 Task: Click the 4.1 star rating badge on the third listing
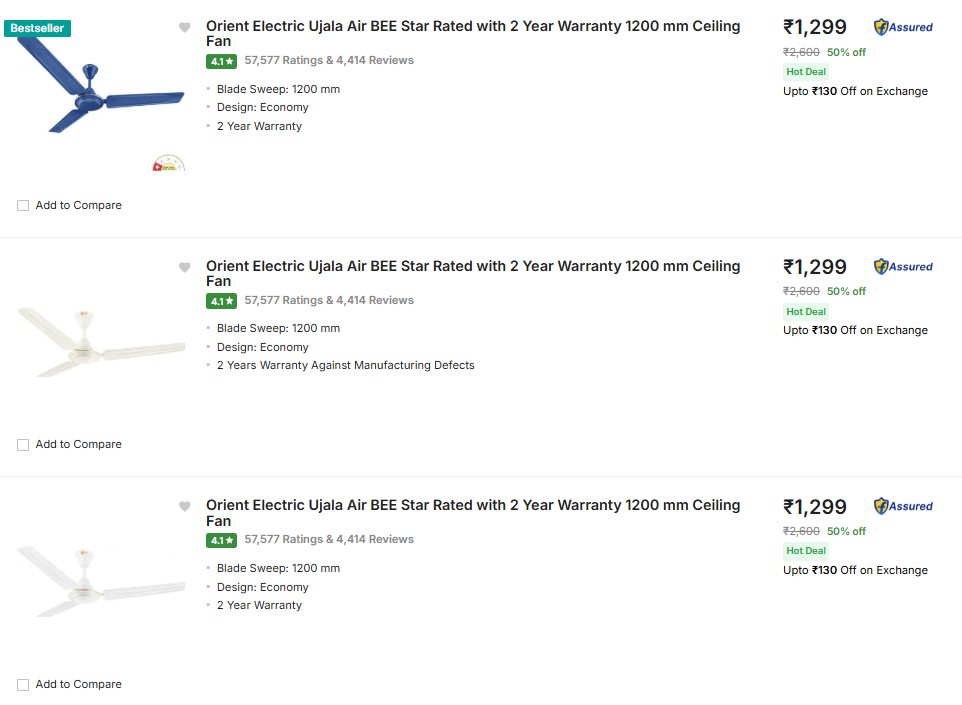[x=221, y=540]
